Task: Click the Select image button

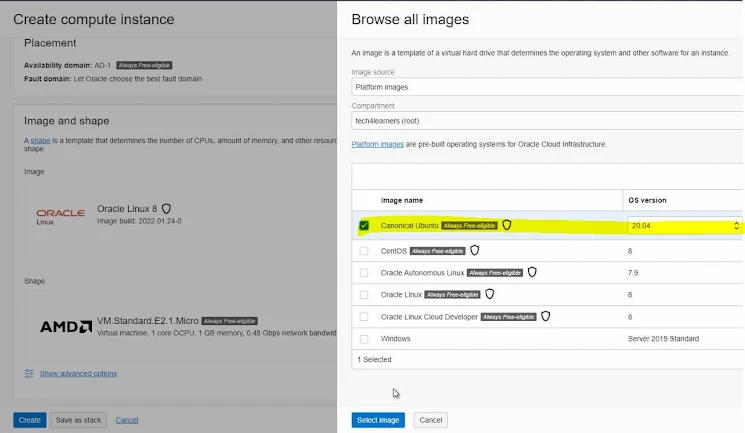Action: [x=378, y=420]
